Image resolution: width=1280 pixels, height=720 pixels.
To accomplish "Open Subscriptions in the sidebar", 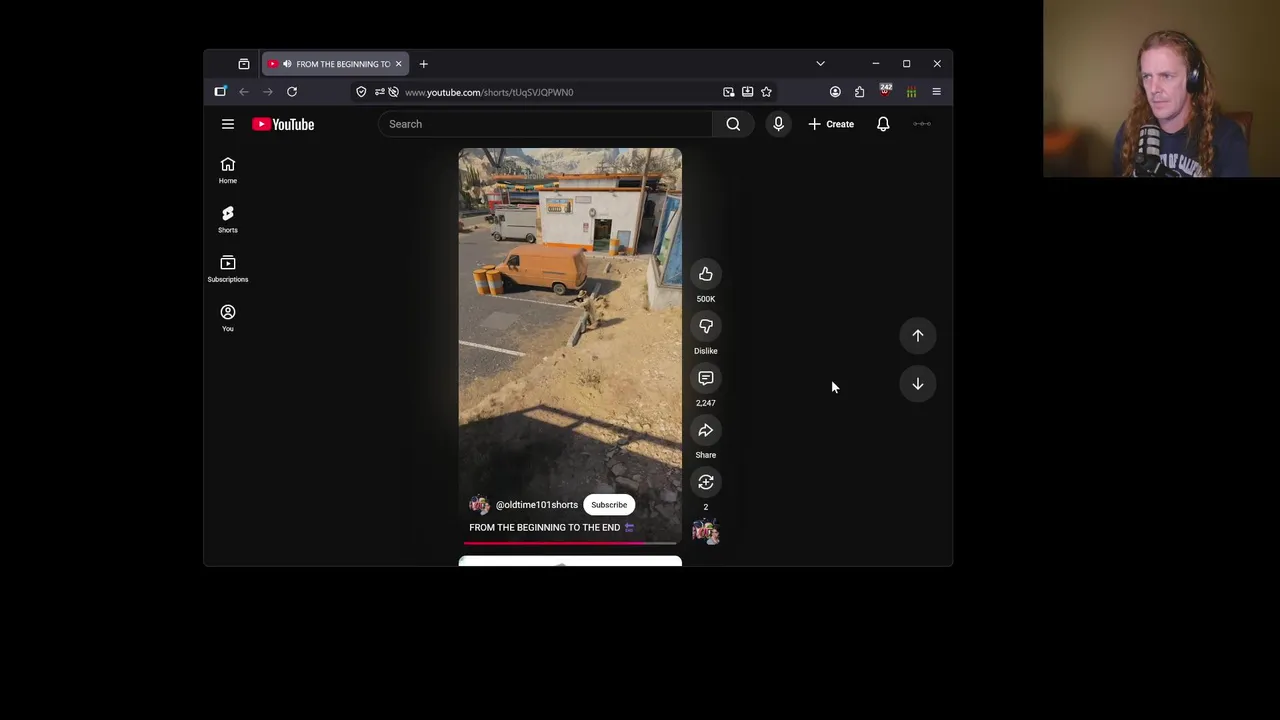I will pyautogui.click(x=228, y=268).
